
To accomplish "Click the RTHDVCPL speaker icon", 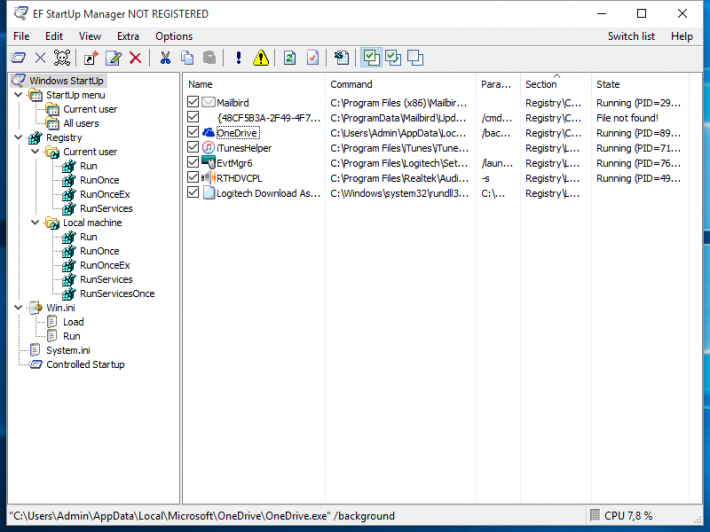I will tap(208, 177).
